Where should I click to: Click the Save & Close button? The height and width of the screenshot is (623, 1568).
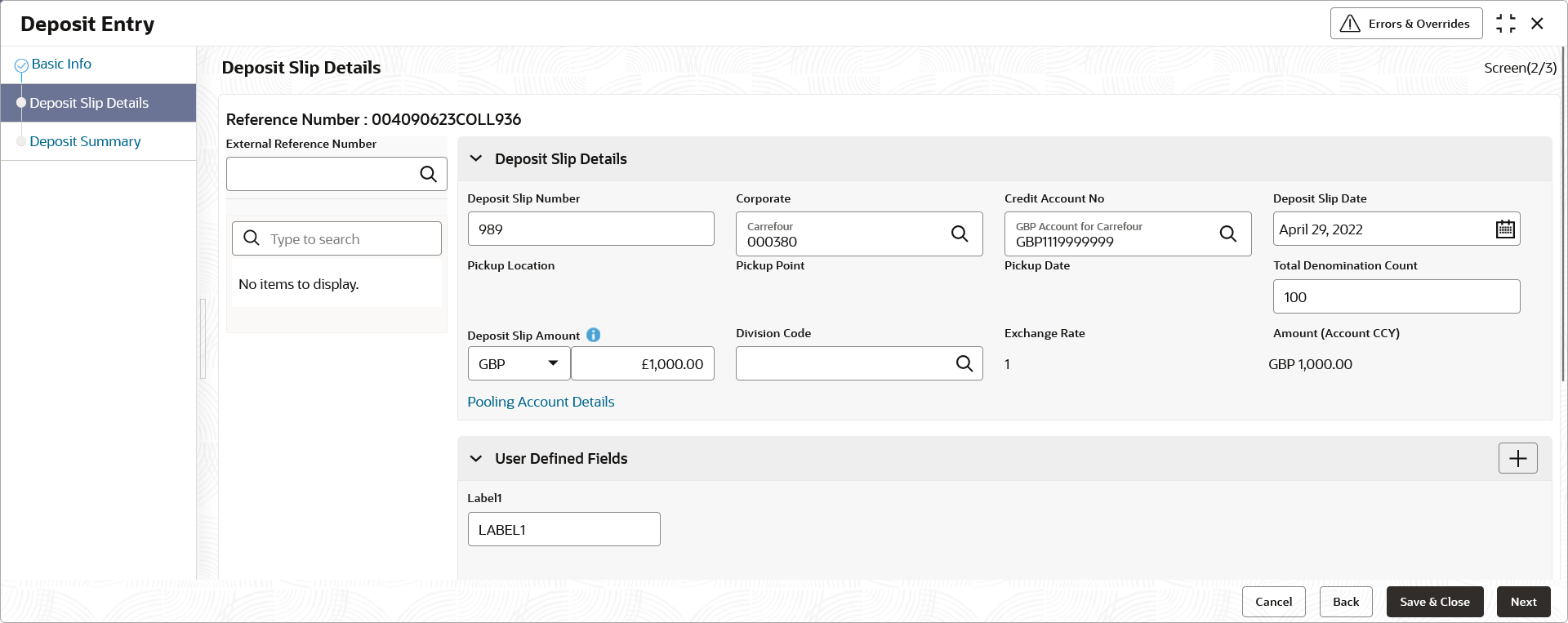(x=1434, y=602)
